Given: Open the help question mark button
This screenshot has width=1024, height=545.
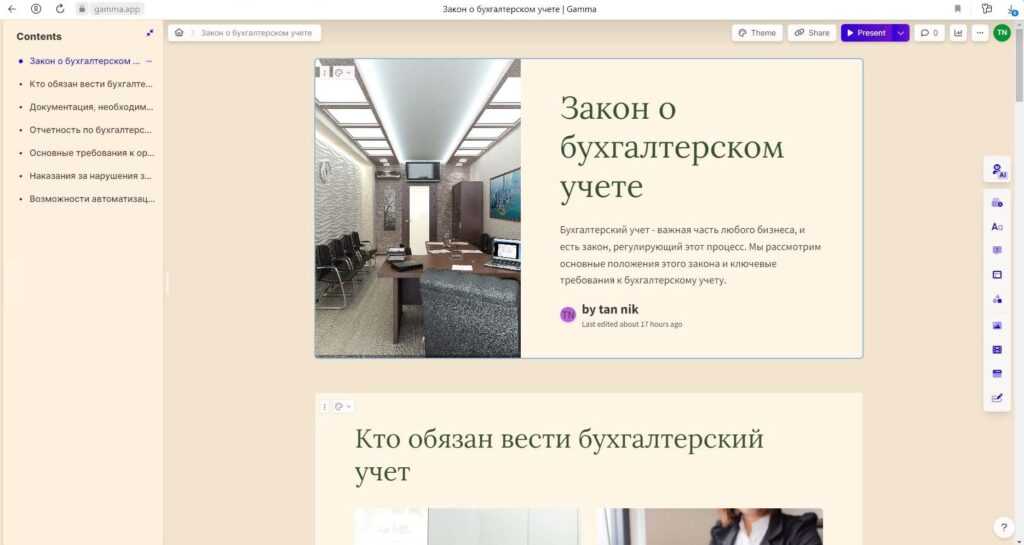Looking at the screenshot, I should (x=1004, y=527).
